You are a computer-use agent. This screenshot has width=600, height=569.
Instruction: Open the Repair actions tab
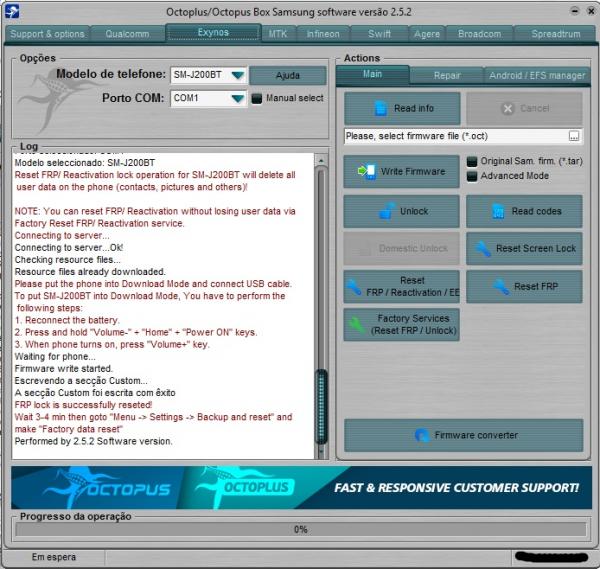tap(447, 76)
